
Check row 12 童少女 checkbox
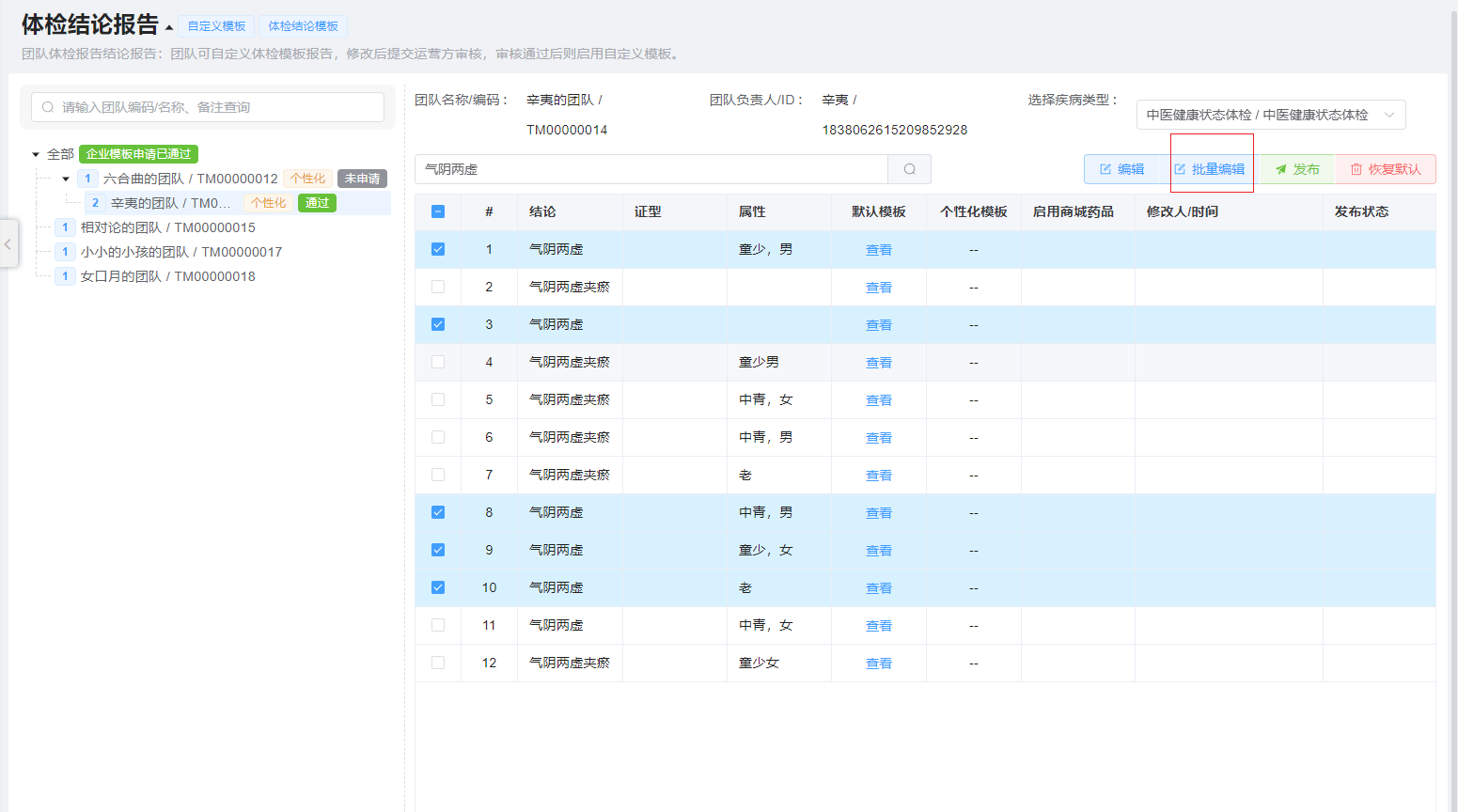pyautogui.click(x=438, y=663)
